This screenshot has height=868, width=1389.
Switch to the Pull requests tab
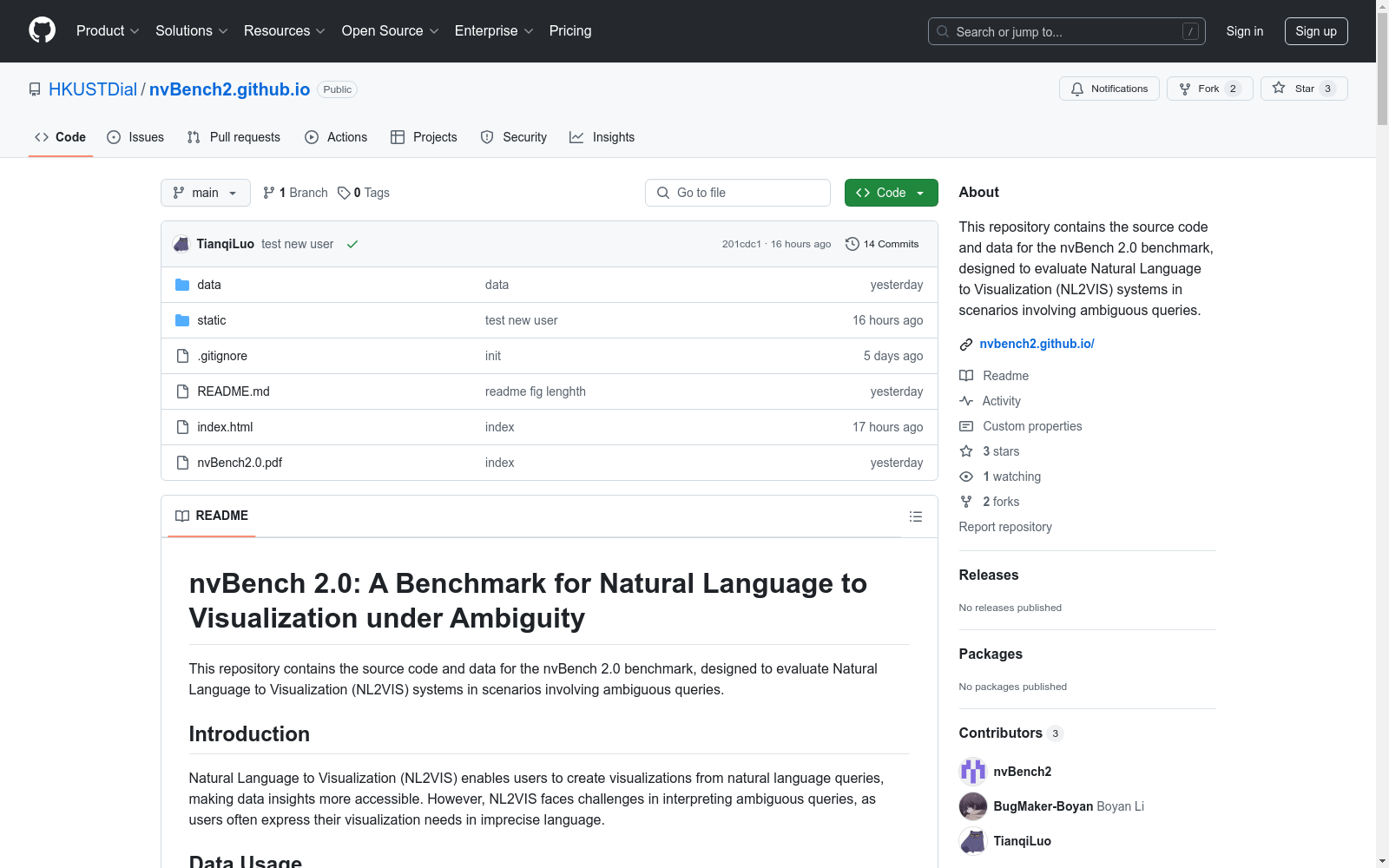234,137
